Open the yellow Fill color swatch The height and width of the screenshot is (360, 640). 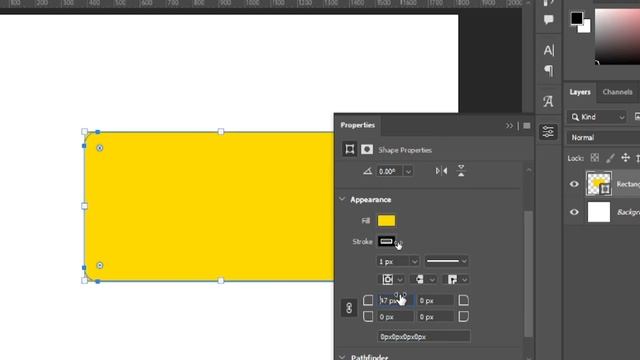point(386,221)
